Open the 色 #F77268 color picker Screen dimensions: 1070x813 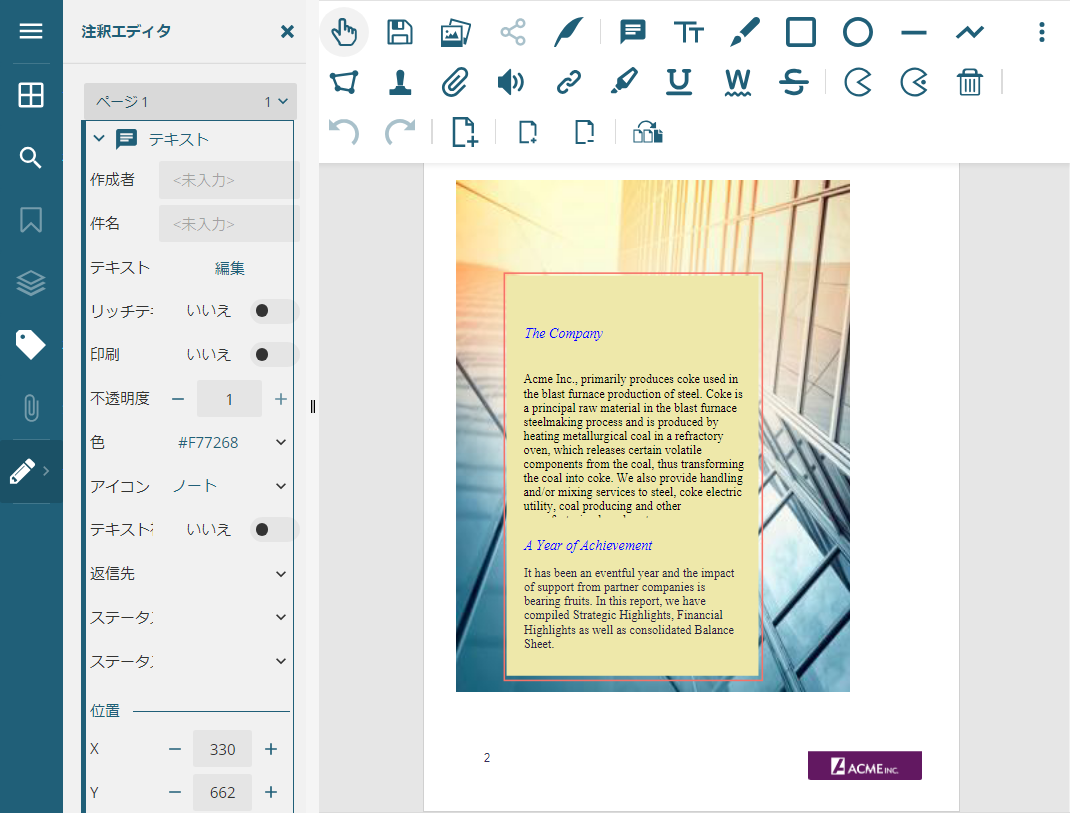229,442
